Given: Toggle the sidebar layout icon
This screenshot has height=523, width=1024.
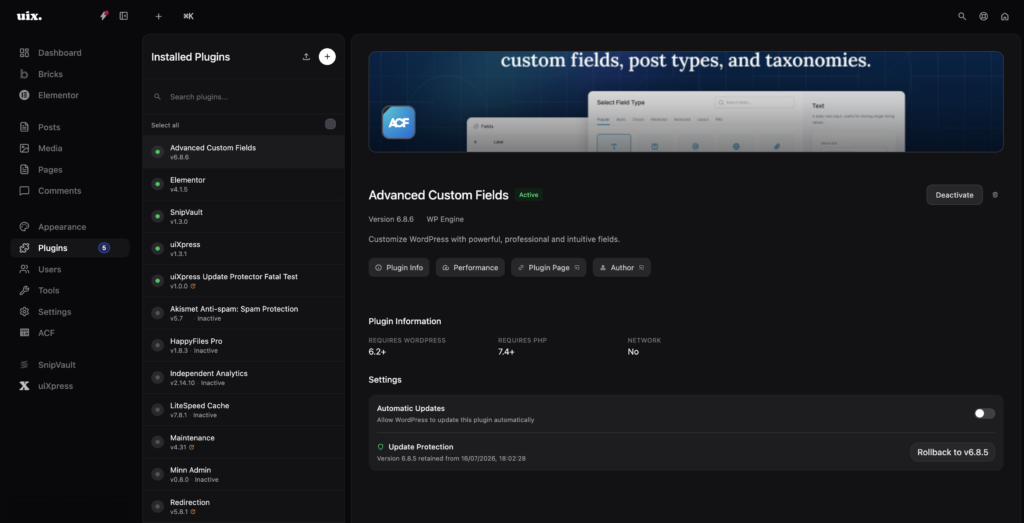Looking at the screenshot, I should (123, 16).
